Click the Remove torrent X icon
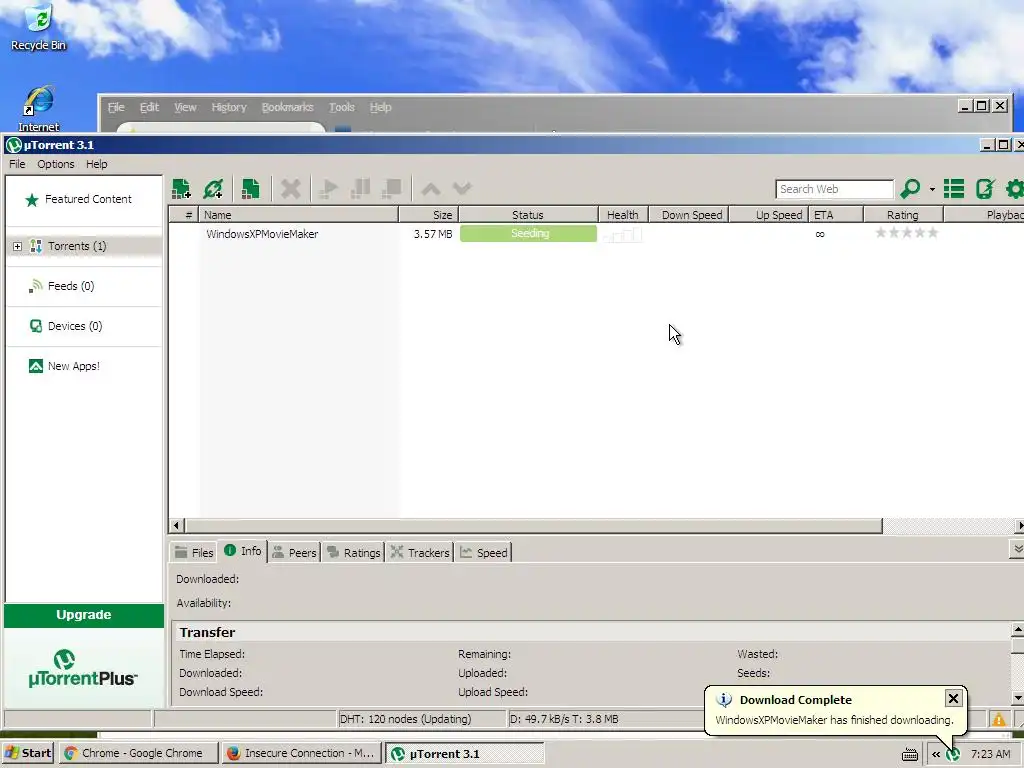Viewport: 1024px width, 768px height. (291, 189)
